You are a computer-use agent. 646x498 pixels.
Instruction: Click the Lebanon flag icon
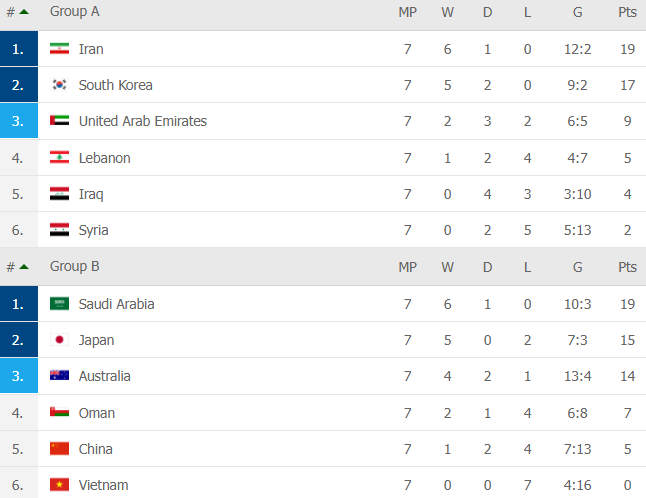point(59,157)
